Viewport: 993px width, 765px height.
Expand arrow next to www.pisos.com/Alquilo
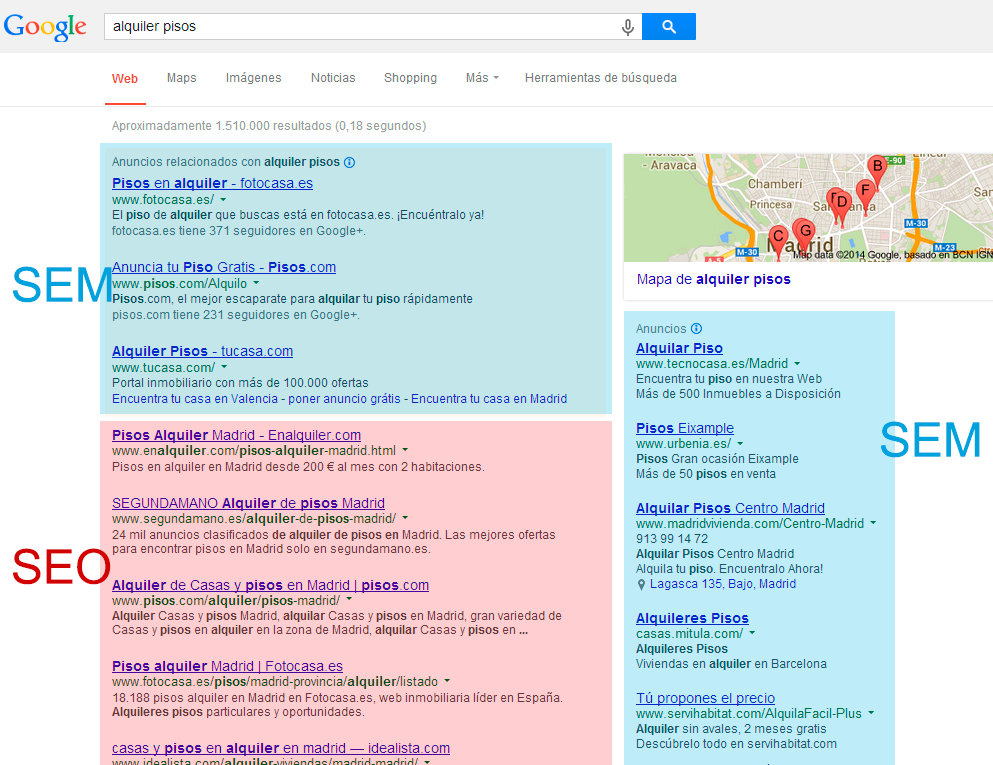click(x=256, y=283)
